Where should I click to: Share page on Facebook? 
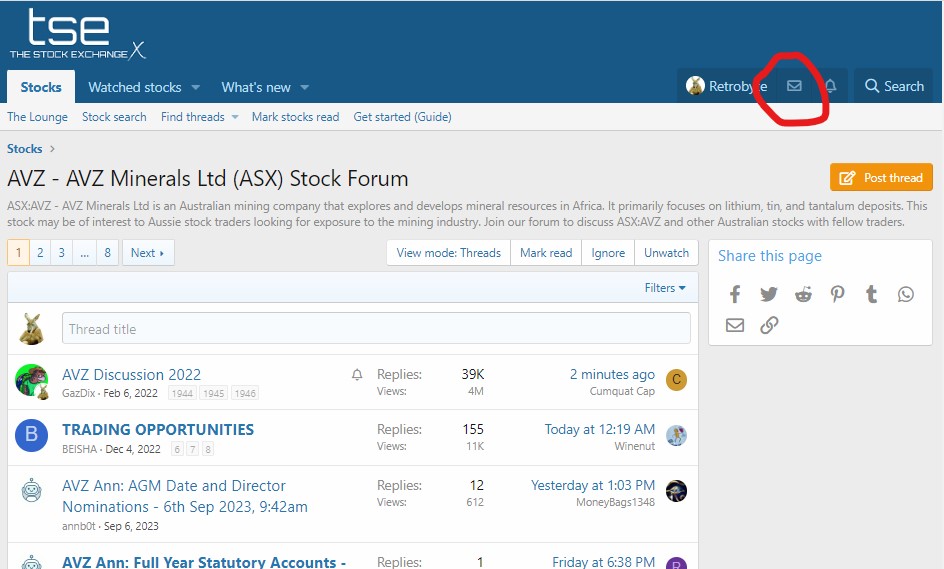coord(734,294)
